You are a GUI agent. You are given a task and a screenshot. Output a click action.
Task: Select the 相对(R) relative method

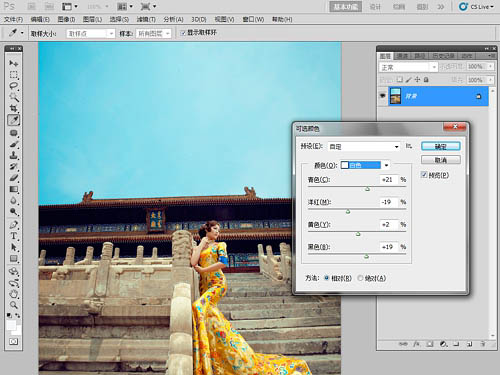pos(326,278)
